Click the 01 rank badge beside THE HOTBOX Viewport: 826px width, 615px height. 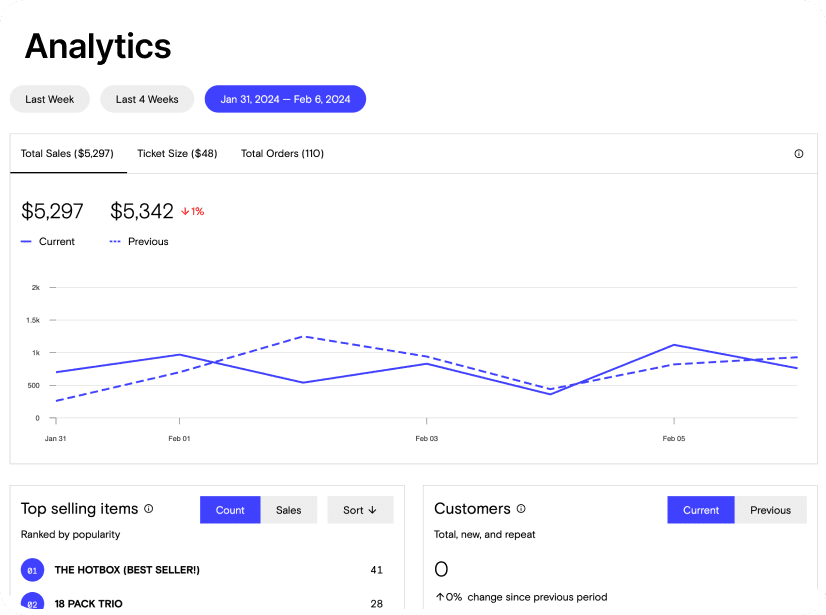coord(32,570)
